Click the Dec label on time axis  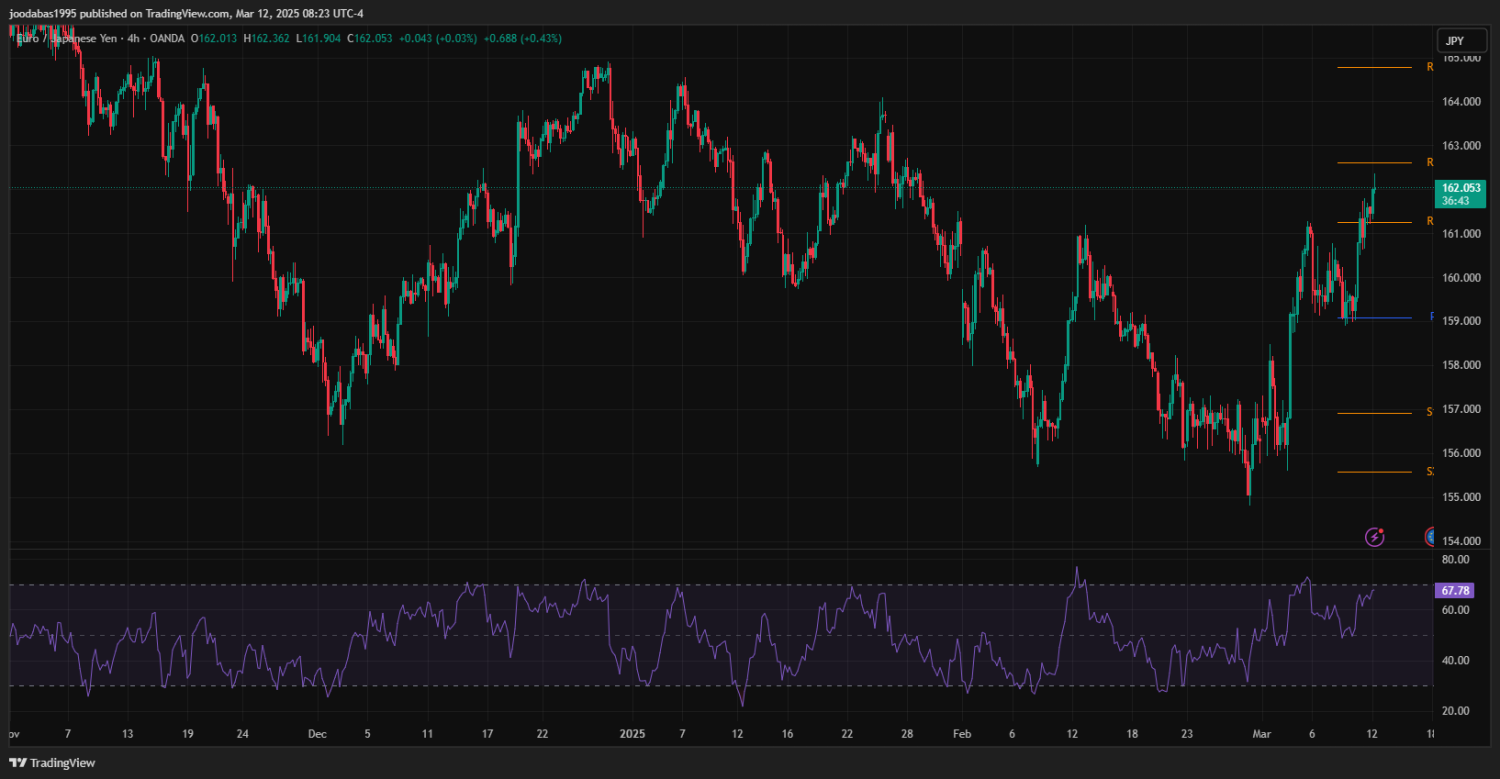coord(317,734)
